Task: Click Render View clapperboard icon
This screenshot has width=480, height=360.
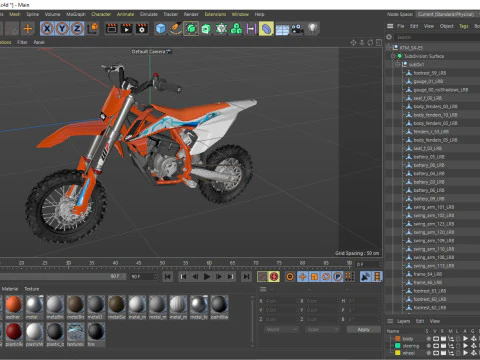Action: [111, 29]
